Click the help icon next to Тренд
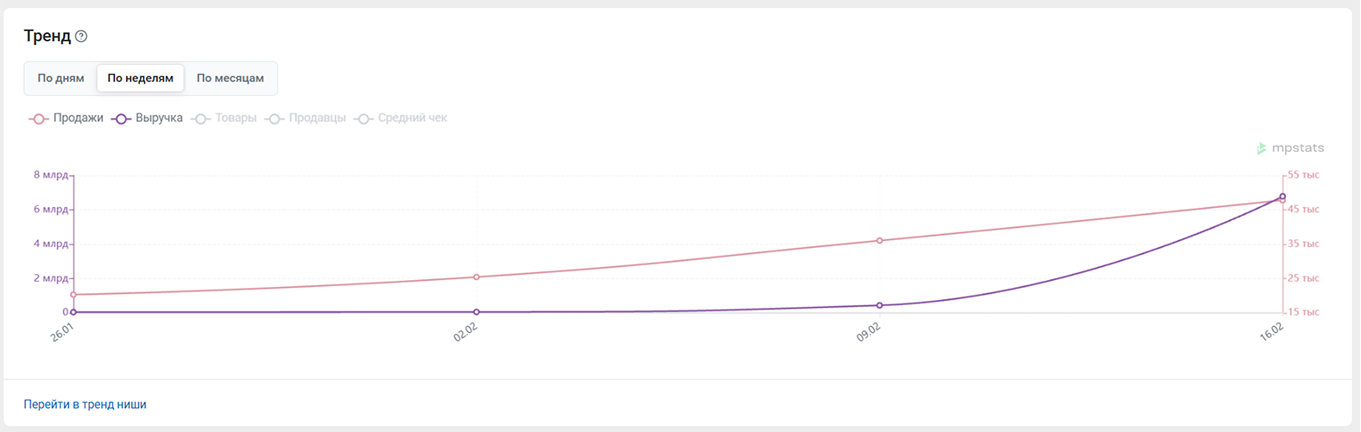 [82, 37]
